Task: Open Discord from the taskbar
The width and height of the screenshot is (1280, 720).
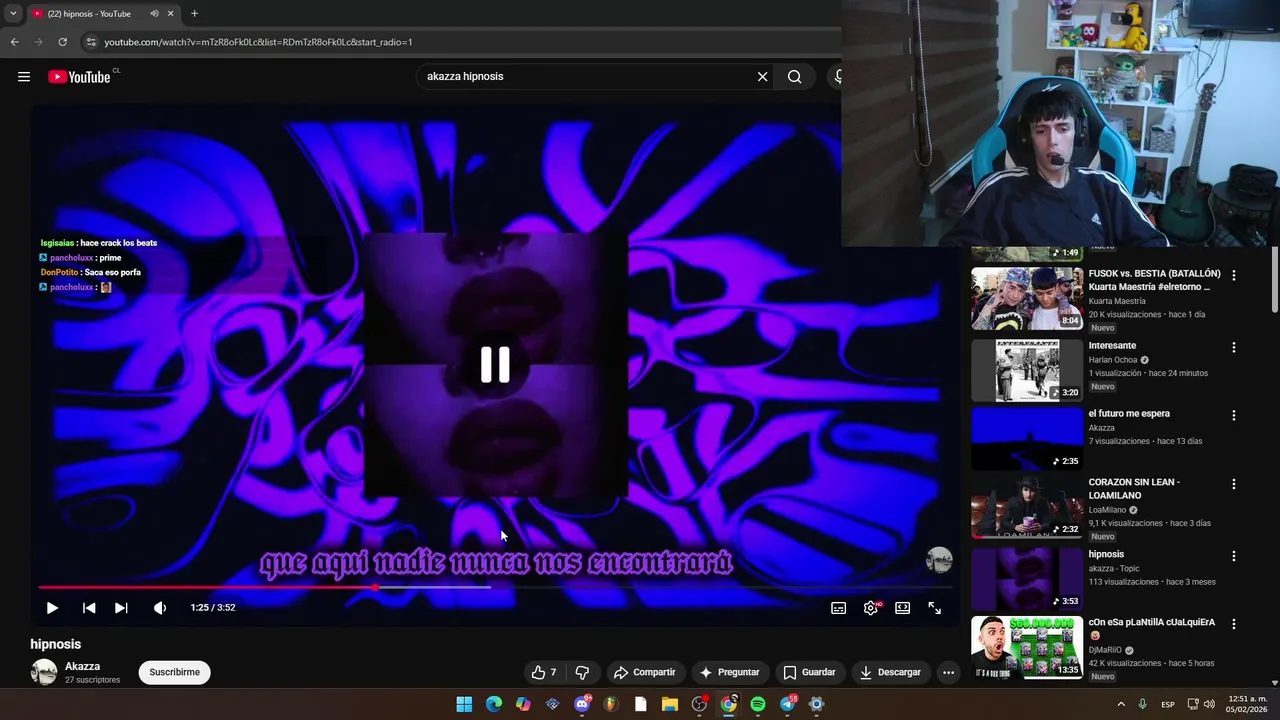Action: click(582, 704)
